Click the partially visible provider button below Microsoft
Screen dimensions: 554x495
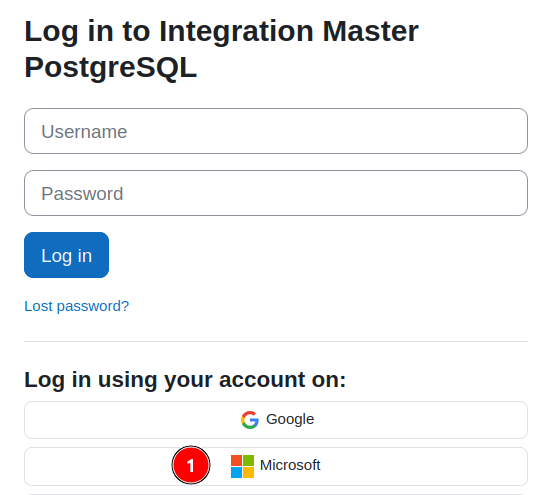tap(276, 494)
